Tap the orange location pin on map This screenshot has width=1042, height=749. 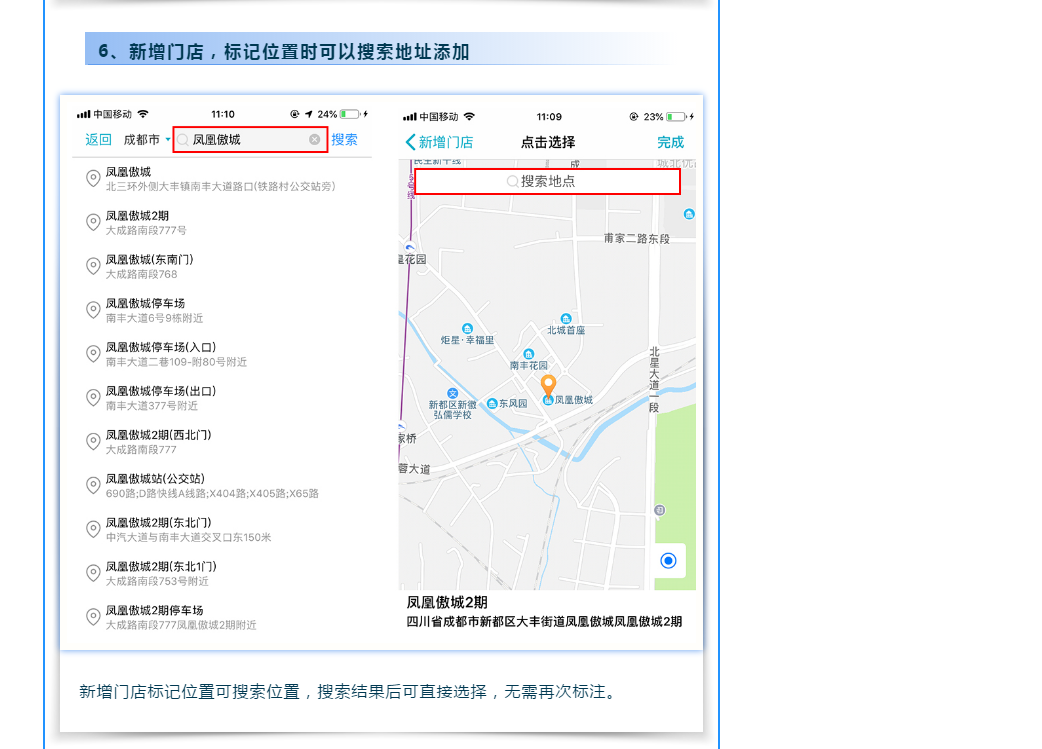tap(548, 385)
